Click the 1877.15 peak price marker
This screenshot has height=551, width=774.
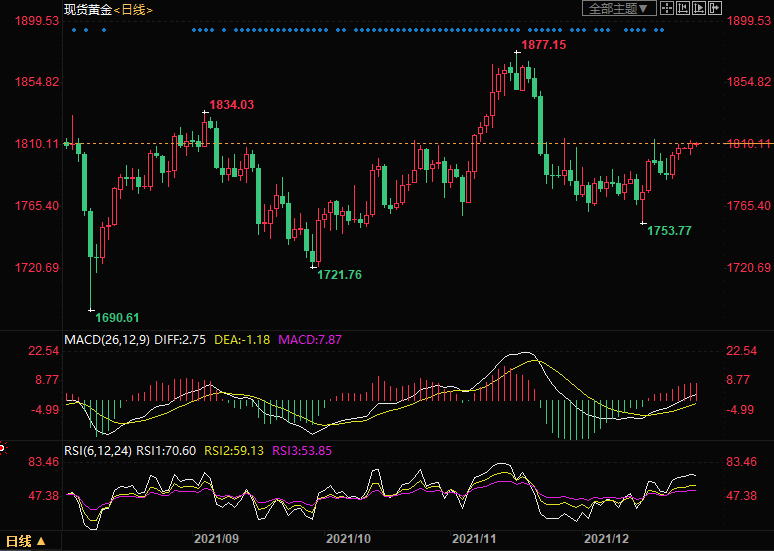[543, 46]
